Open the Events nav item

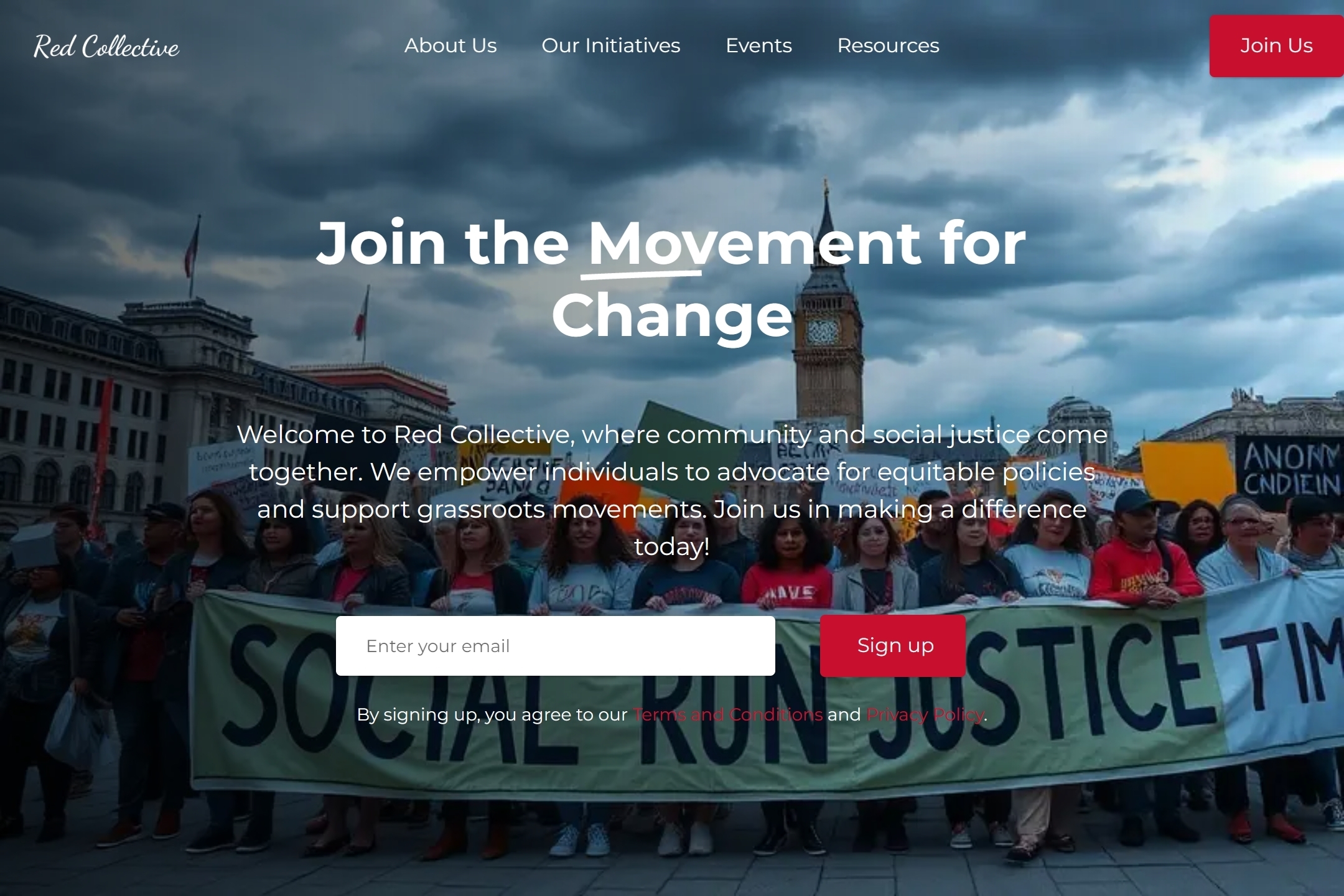tap(758, 45)
